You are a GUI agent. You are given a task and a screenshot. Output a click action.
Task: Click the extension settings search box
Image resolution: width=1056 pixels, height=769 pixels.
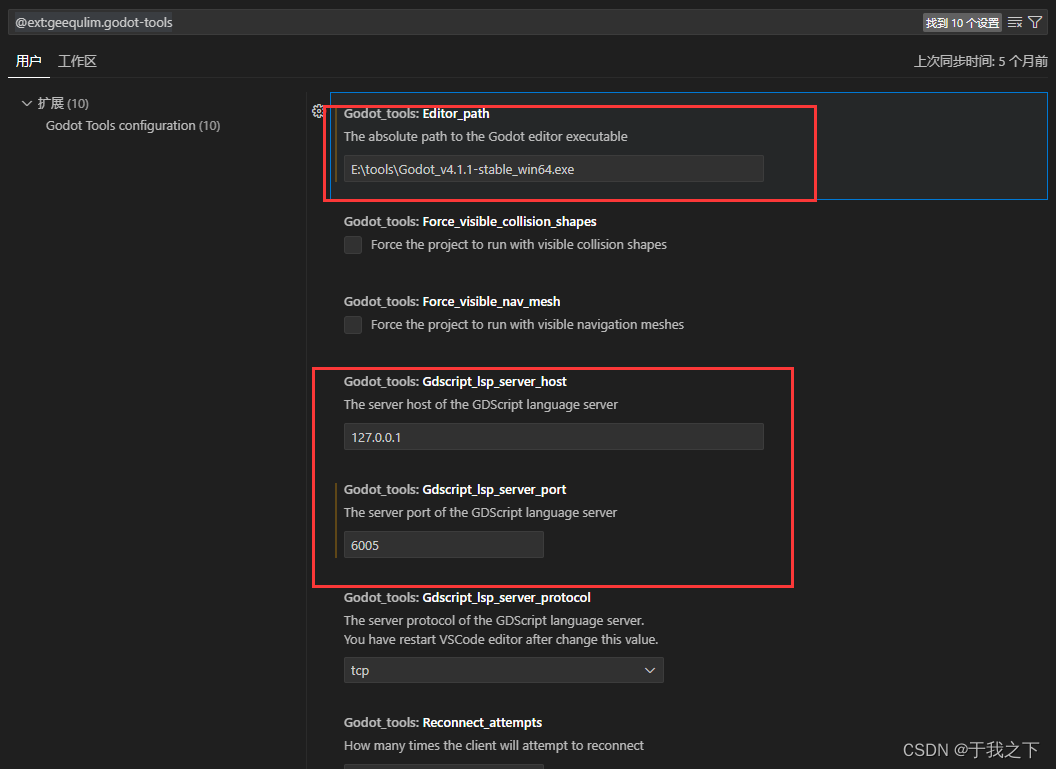[x=300, y=21]
